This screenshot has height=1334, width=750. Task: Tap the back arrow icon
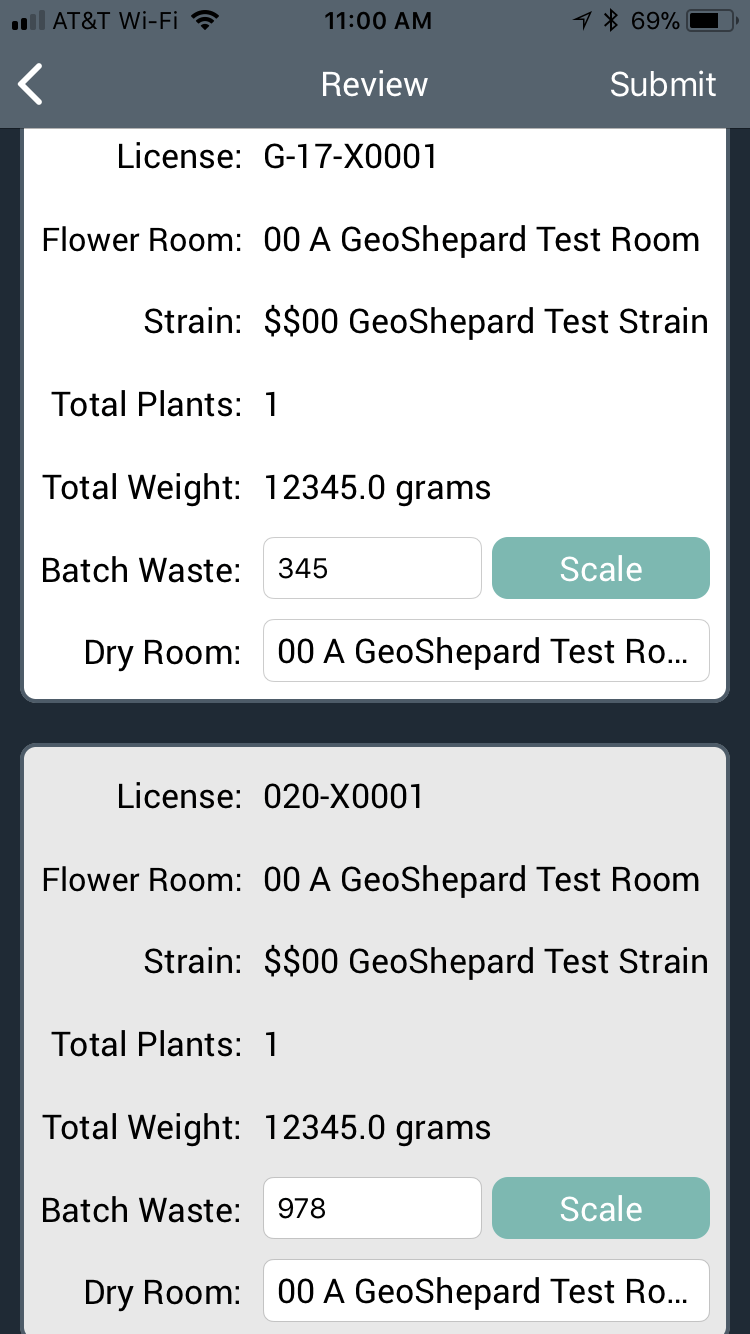tap(31, 85)
